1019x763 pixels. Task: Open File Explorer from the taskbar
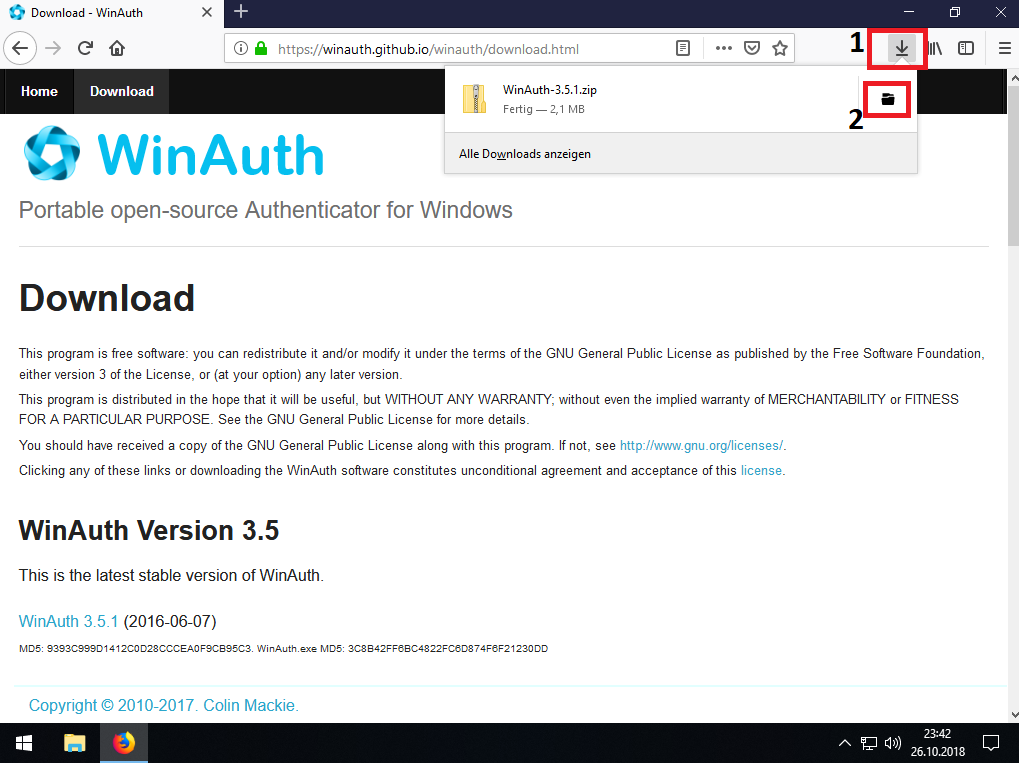coord(75,743)
